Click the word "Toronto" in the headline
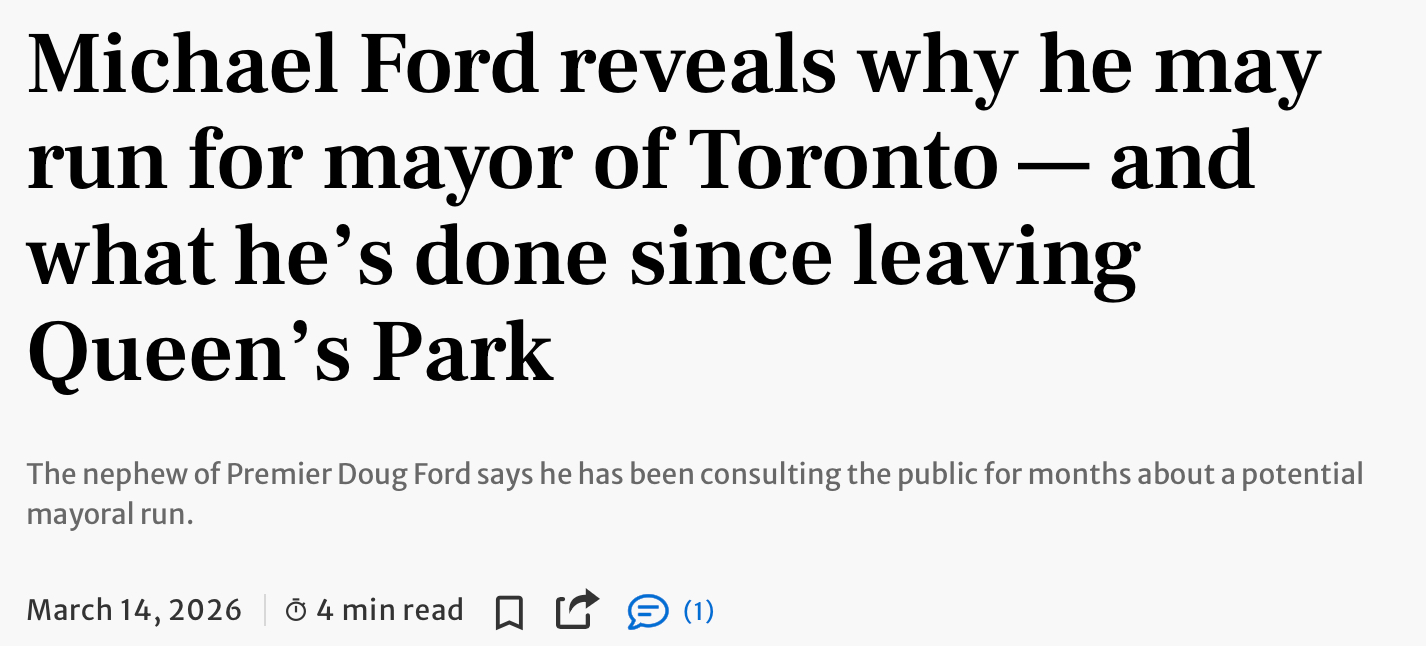The width and height of the screenshot is (1426, 646). [845, 160]
